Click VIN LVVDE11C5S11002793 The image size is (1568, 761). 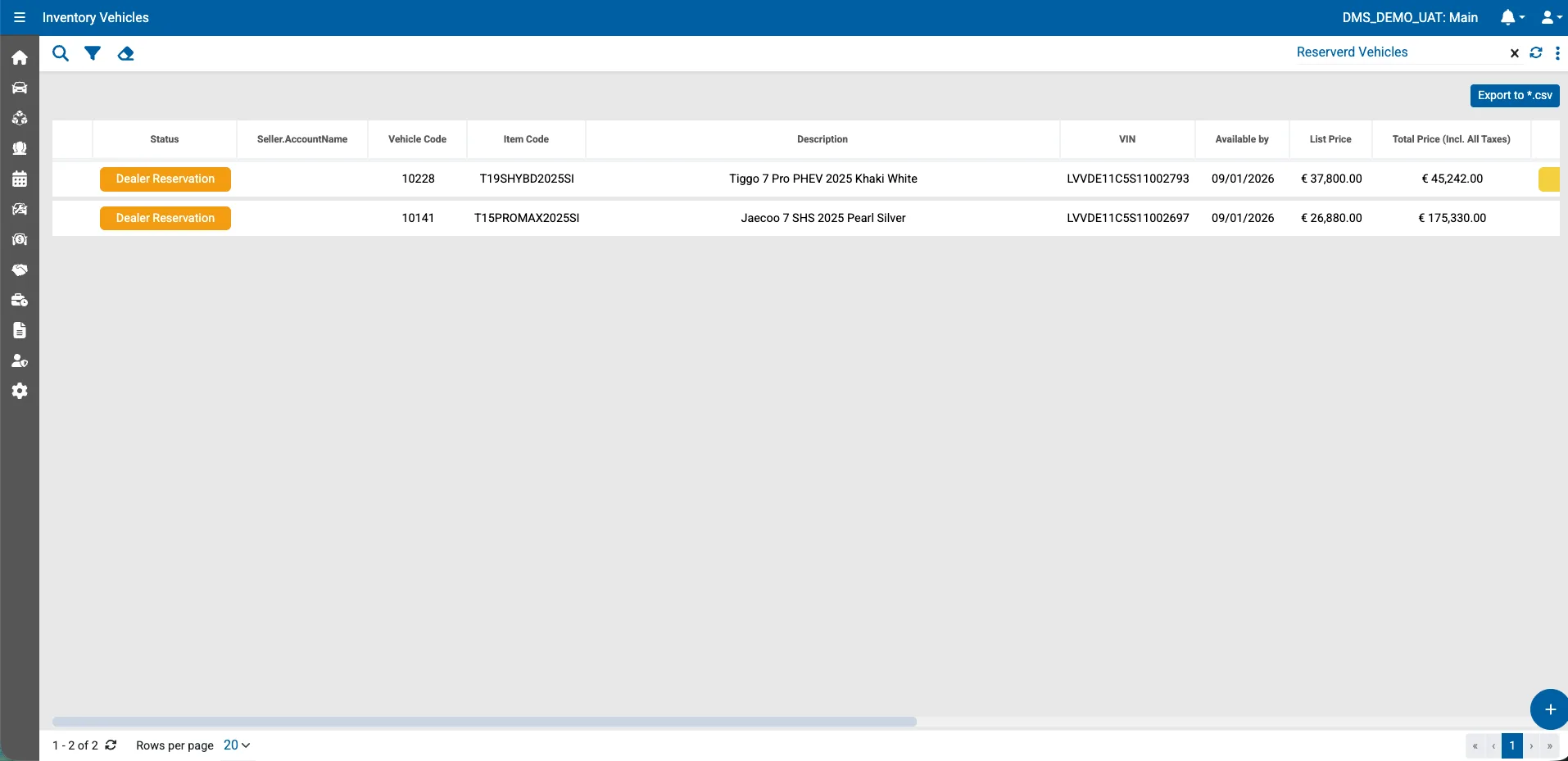point(1128,179)
